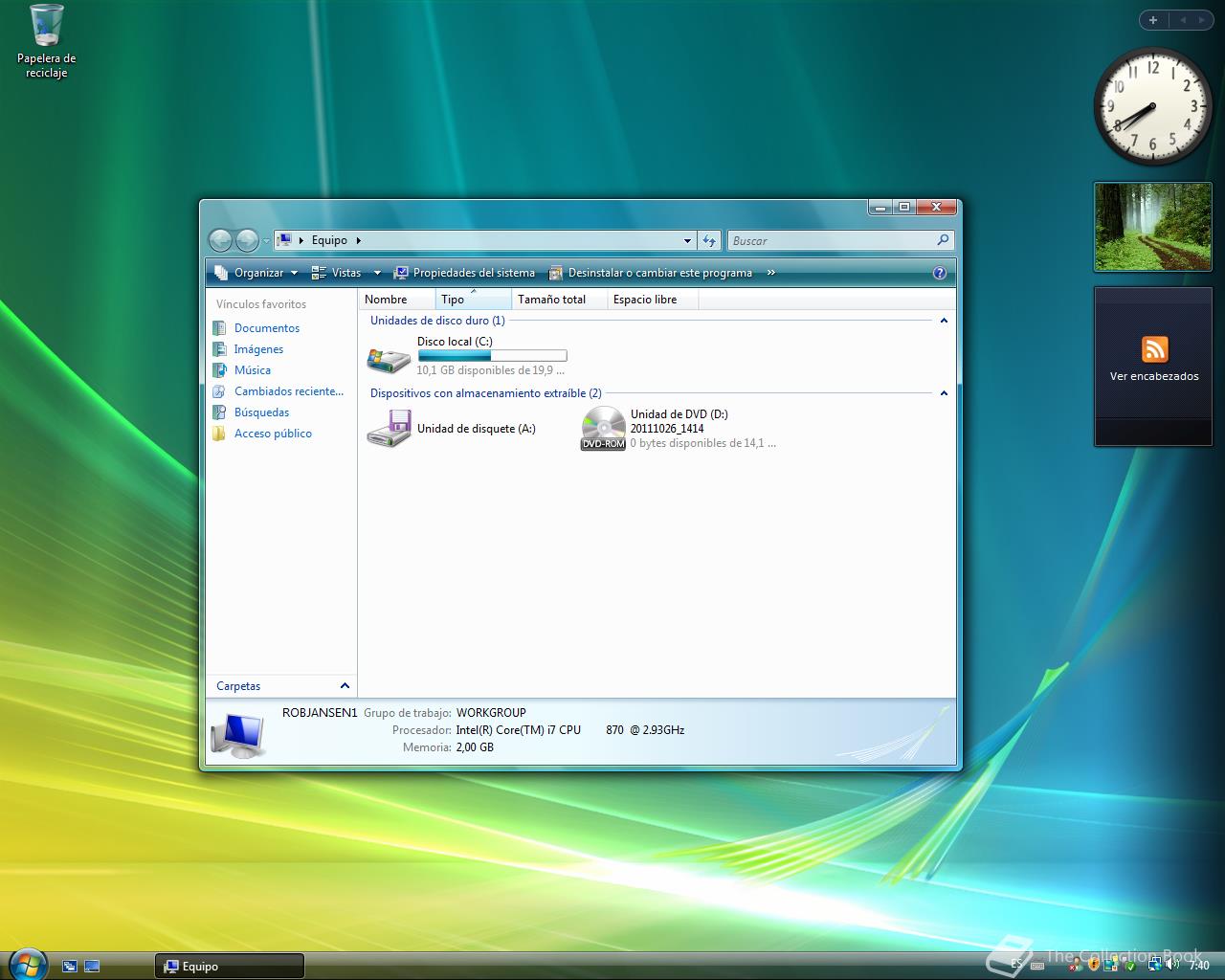Click the keyboard icon in the language bar

click(x=1037, y=967)
